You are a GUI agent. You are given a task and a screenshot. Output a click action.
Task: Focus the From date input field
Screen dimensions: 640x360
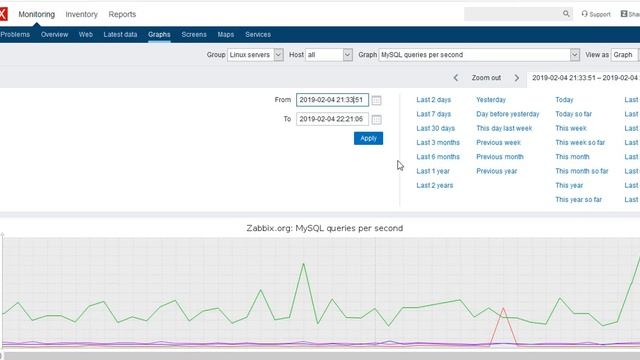pos(332,100)
